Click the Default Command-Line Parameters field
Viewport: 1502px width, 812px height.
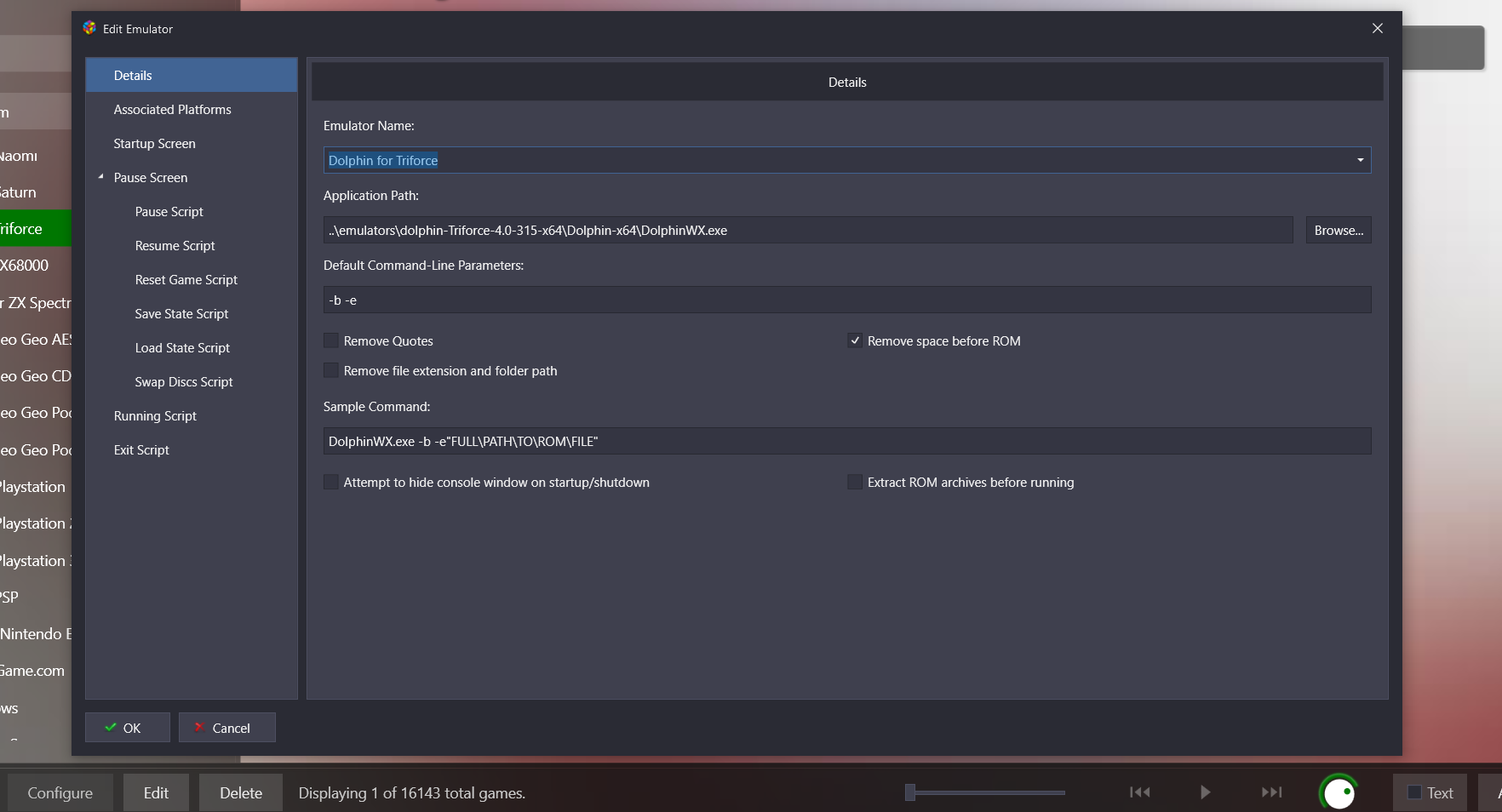coord(847,300)
